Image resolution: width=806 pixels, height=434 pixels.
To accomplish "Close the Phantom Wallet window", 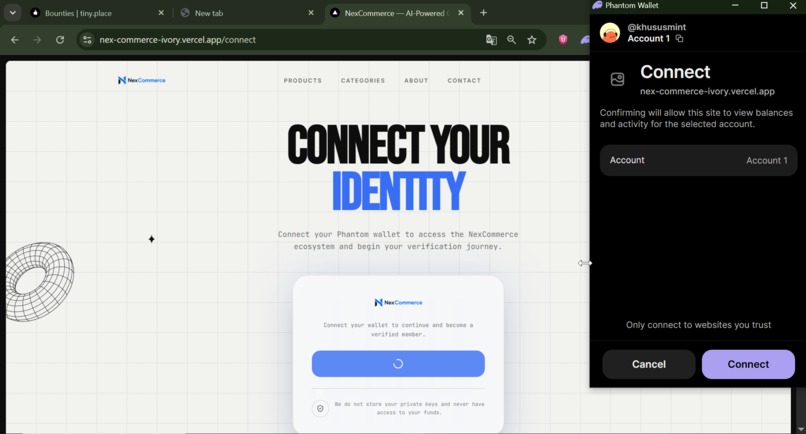I will (793, 5).
